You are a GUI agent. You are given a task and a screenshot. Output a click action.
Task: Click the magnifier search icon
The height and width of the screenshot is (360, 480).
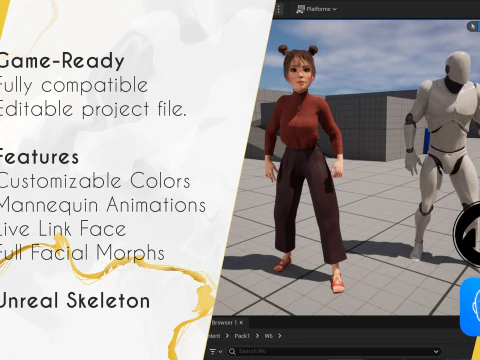(233, 351)
